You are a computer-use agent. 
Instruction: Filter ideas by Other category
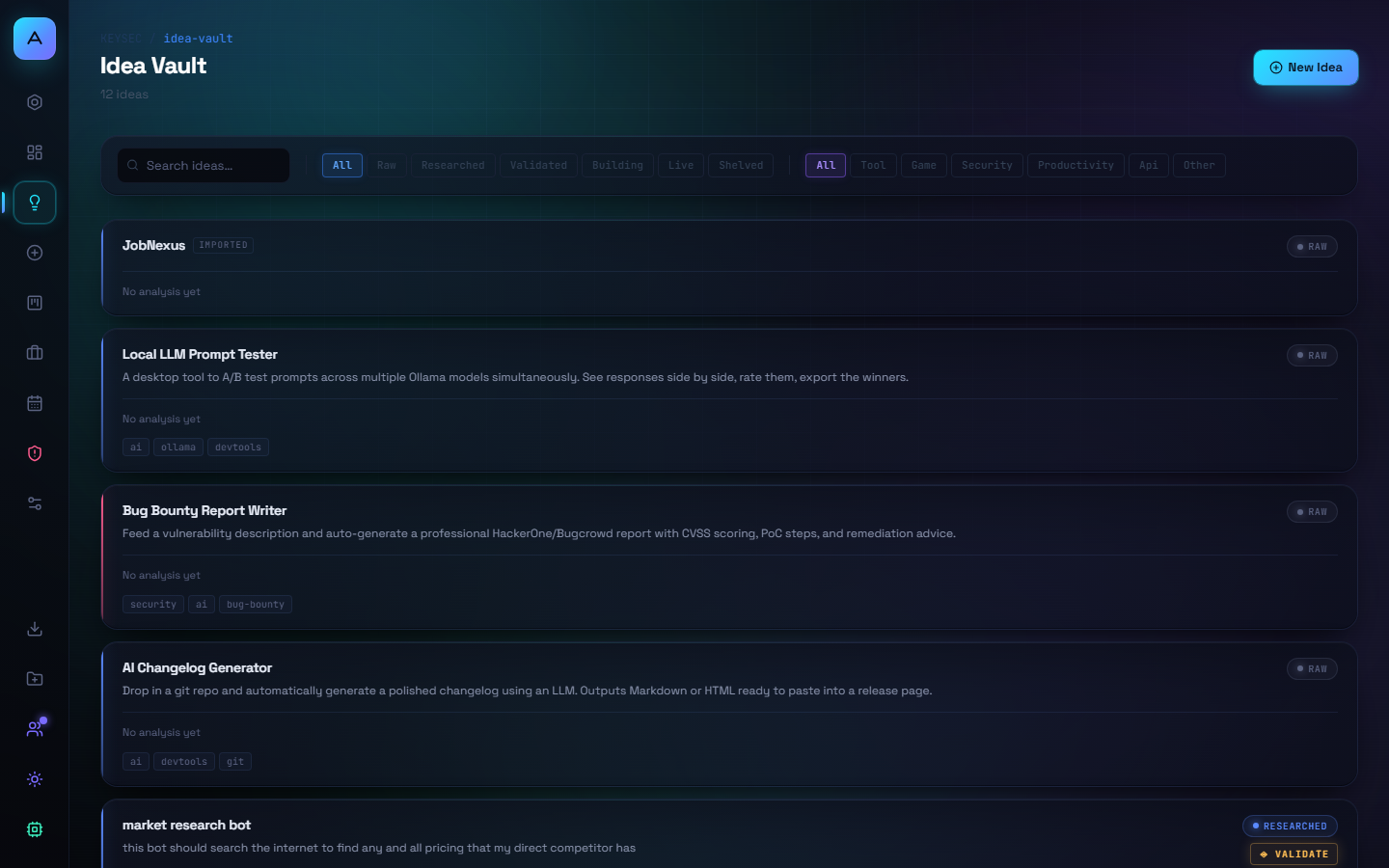[1199, 165]
